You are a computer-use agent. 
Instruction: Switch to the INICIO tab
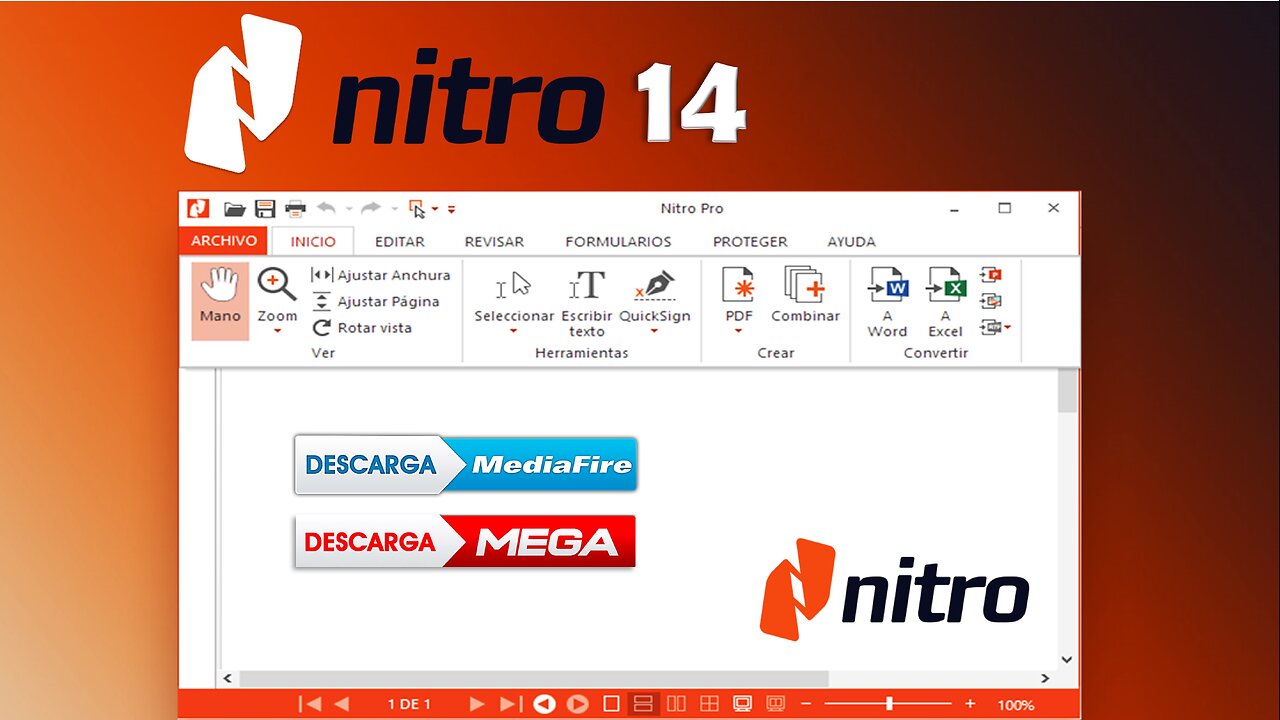[x=313, y=241]
